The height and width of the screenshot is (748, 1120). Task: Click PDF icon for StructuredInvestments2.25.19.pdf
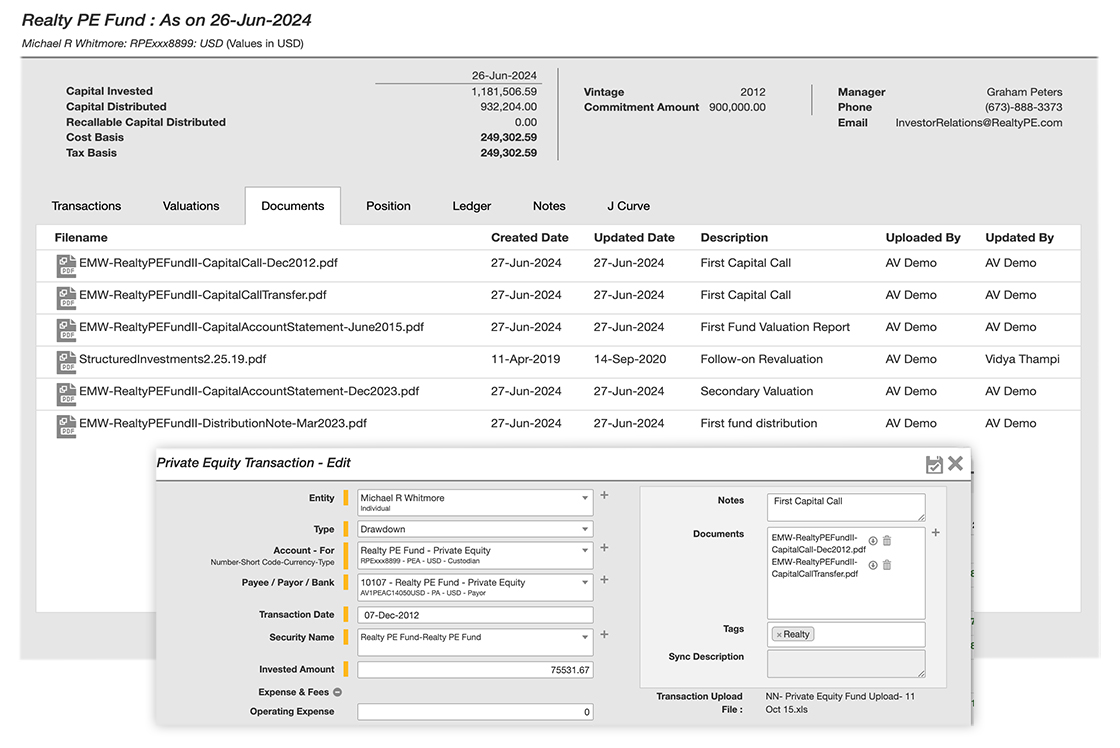(x=66, y=360)
